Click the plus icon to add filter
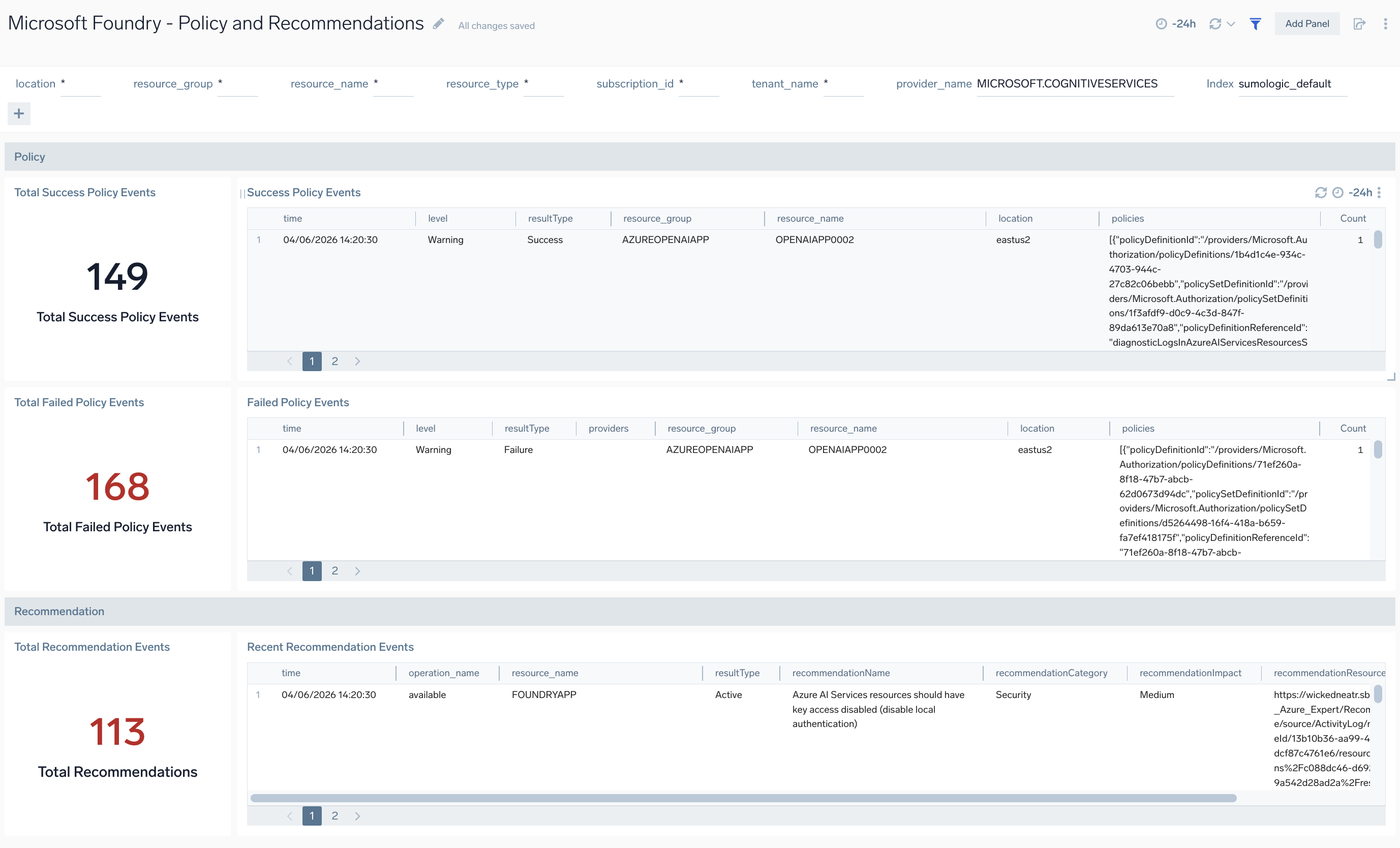 [x=19, y=114]
